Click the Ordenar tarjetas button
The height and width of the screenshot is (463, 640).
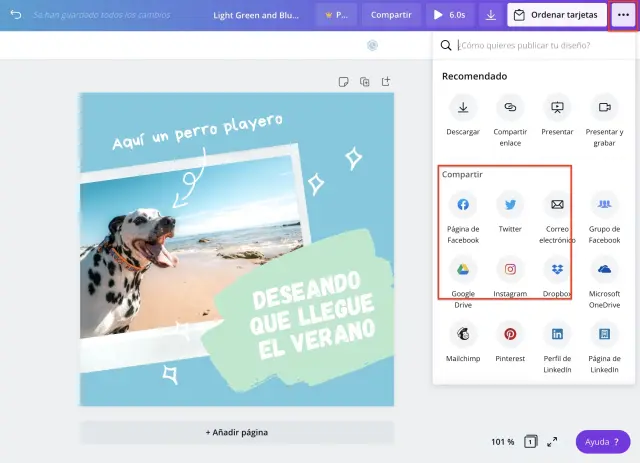click(x=556, y=15)
